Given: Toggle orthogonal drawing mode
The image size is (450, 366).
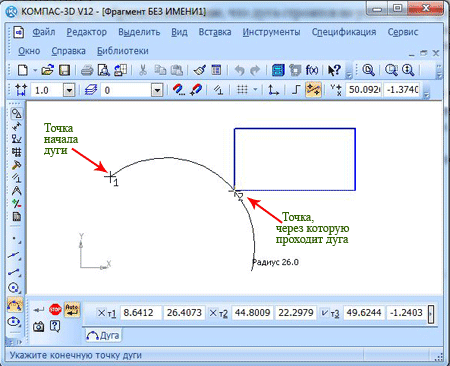Looking at the screenshot, I should coord(296,90).
